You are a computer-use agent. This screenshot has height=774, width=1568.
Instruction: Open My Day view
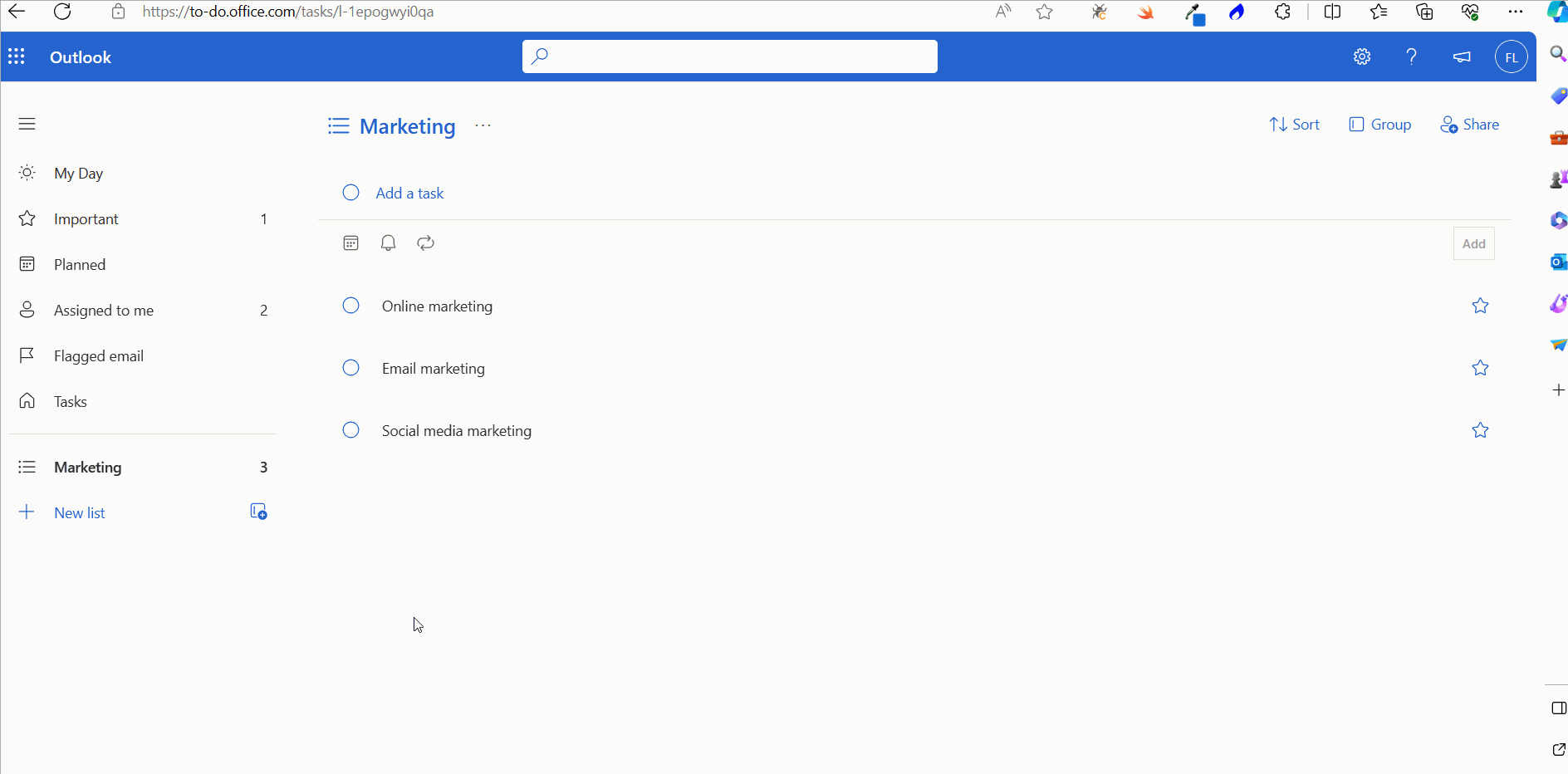click(78, 173)
